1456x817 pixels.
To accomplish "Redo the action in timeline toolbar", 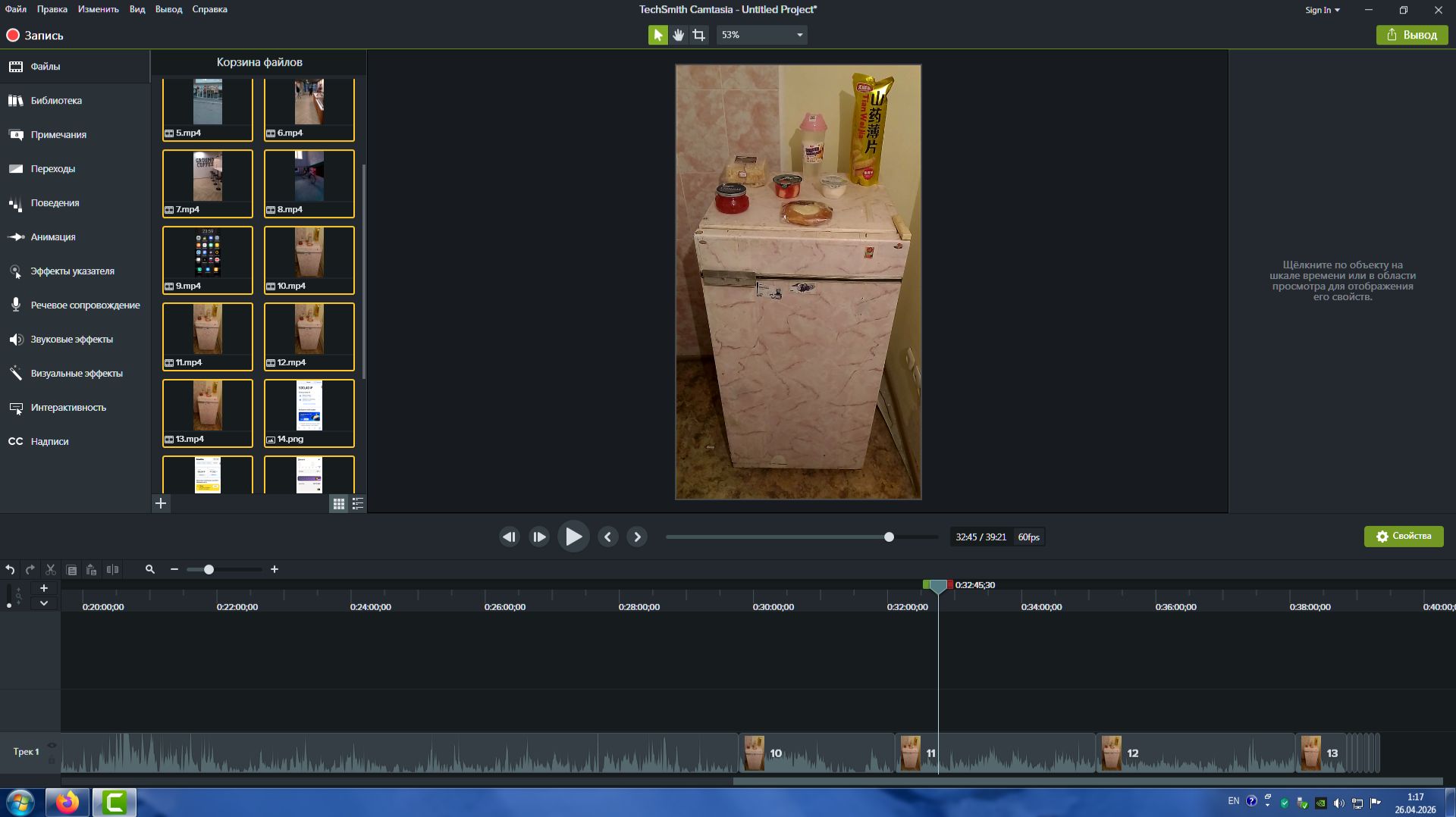I will click(30, 569).
